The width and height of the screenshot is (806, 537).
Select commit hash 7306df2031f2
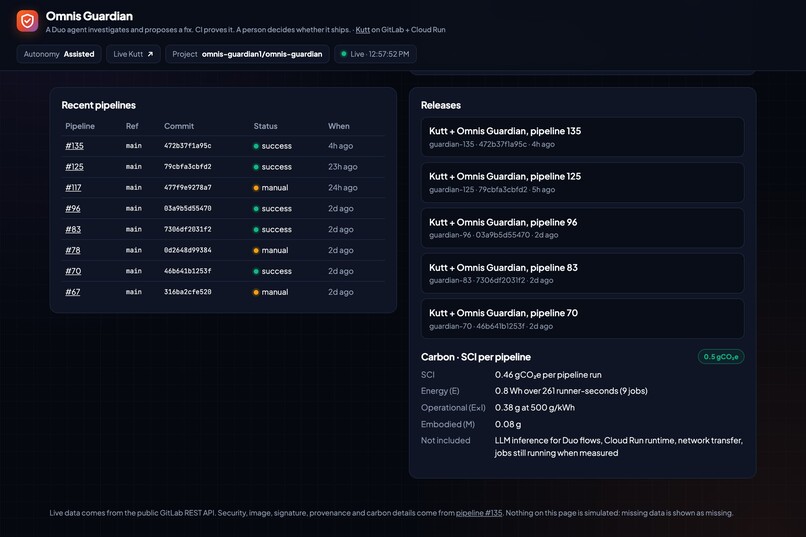[188, 229]
